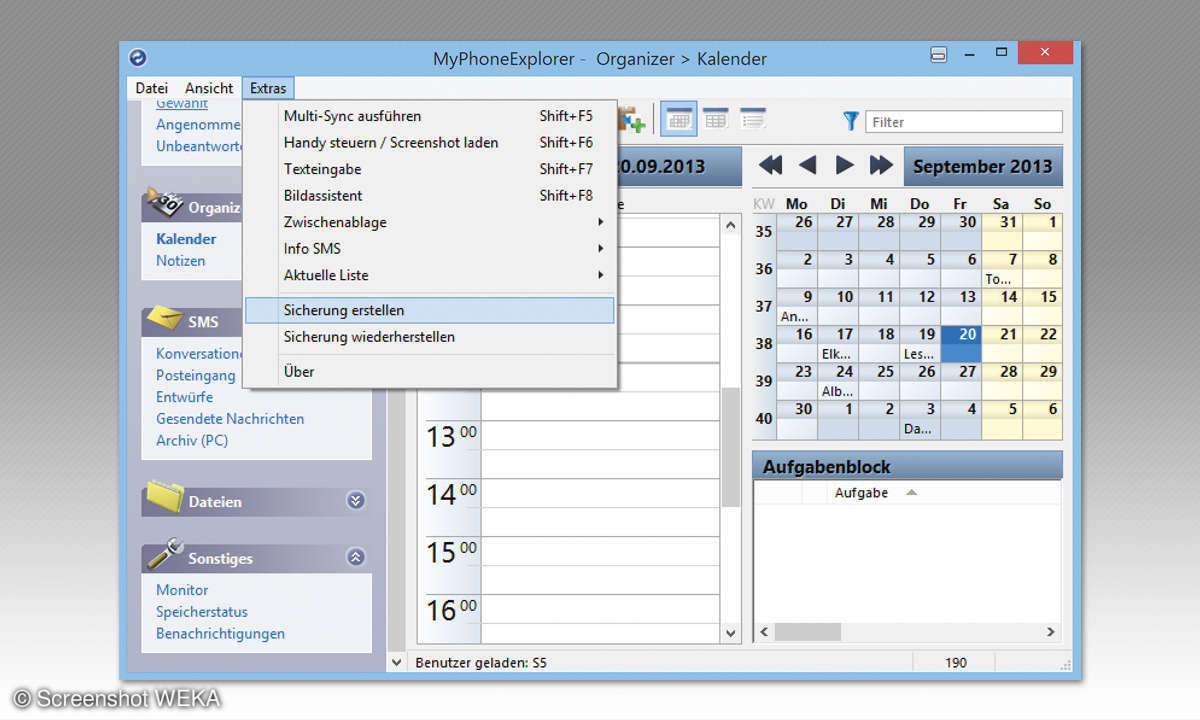Jump forward with the double-right arrow
This screenshot has width=1200, height=720.
[x=881, y=165]
